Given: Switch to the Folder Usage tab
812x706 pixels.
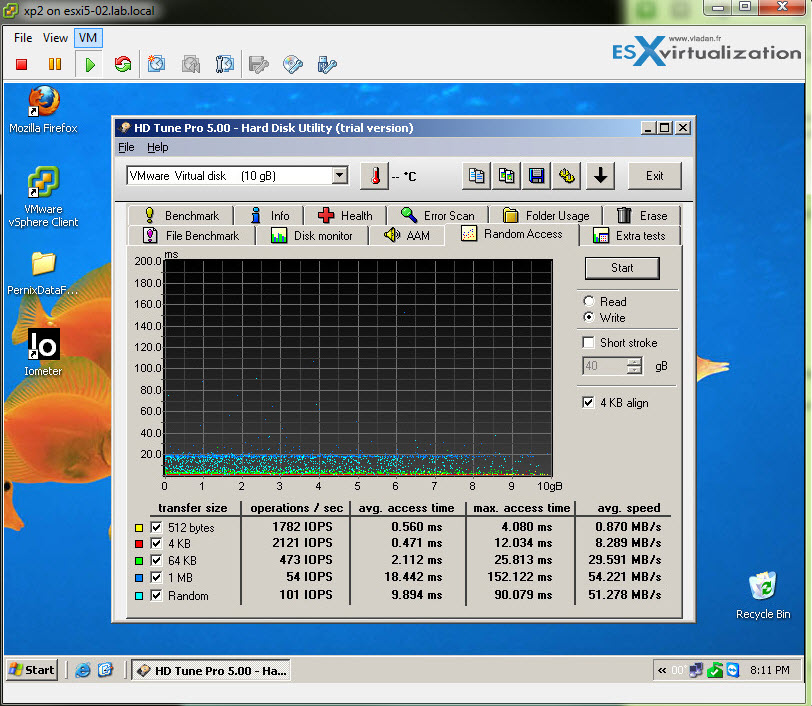Looking at the screenshot, I should (x=546, y=215).
